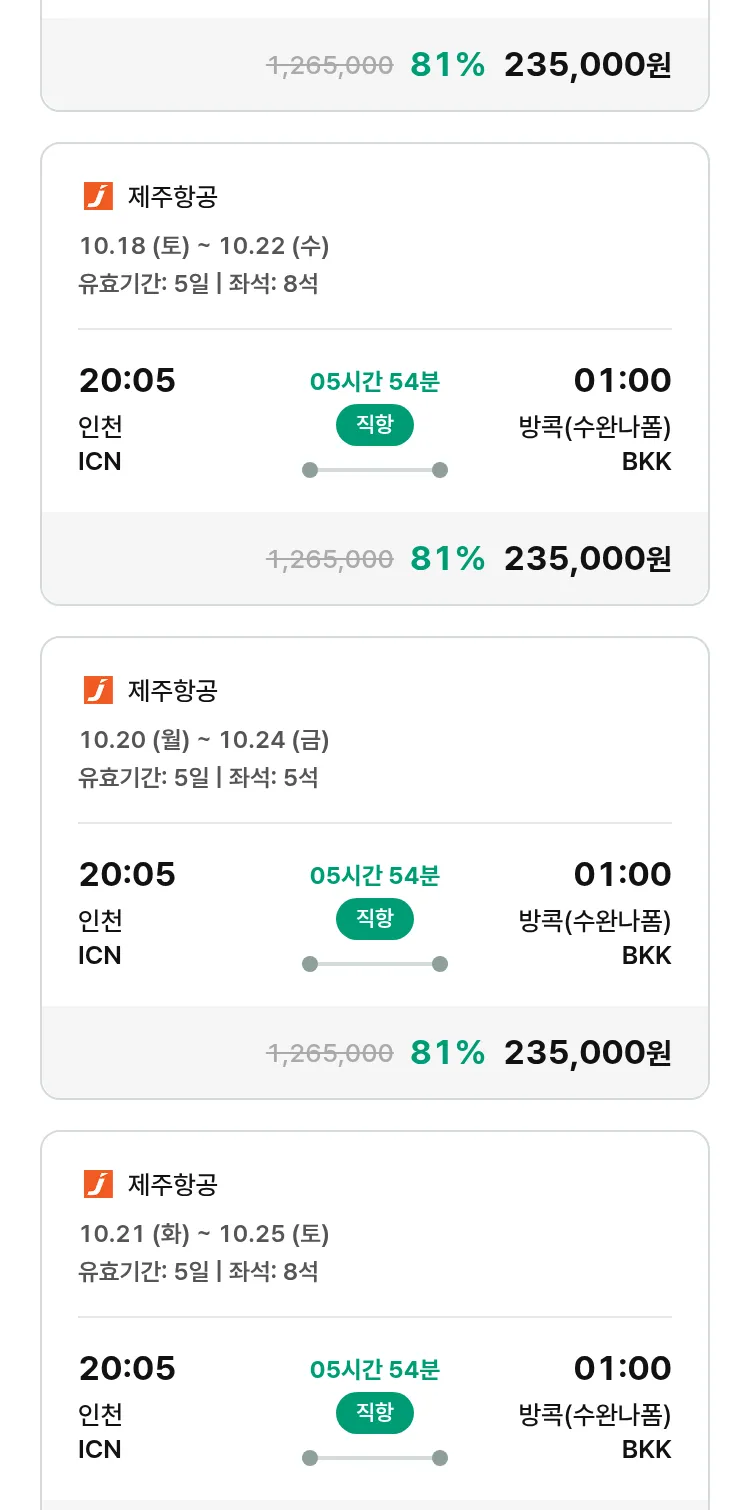Click the 좌석: 5석 validity line on the 10.20 flight
Screen dimensions: 750x1510
tap(198, 777)
